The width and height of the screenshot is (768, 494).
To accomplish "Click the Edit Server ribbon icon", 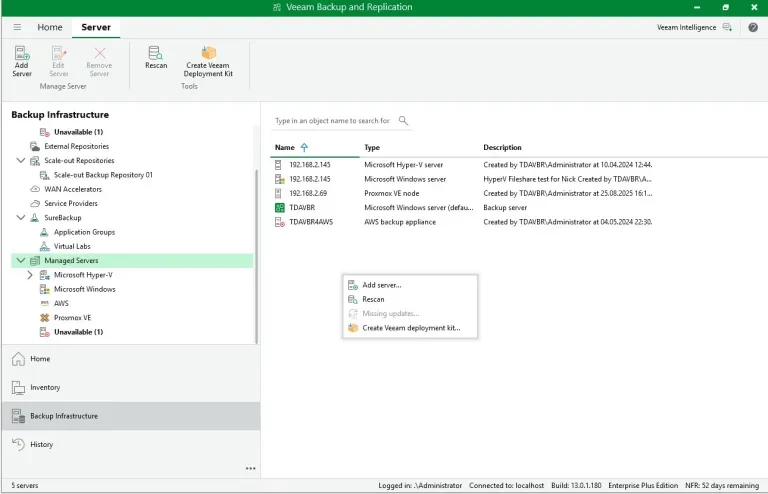I will 59,53.
